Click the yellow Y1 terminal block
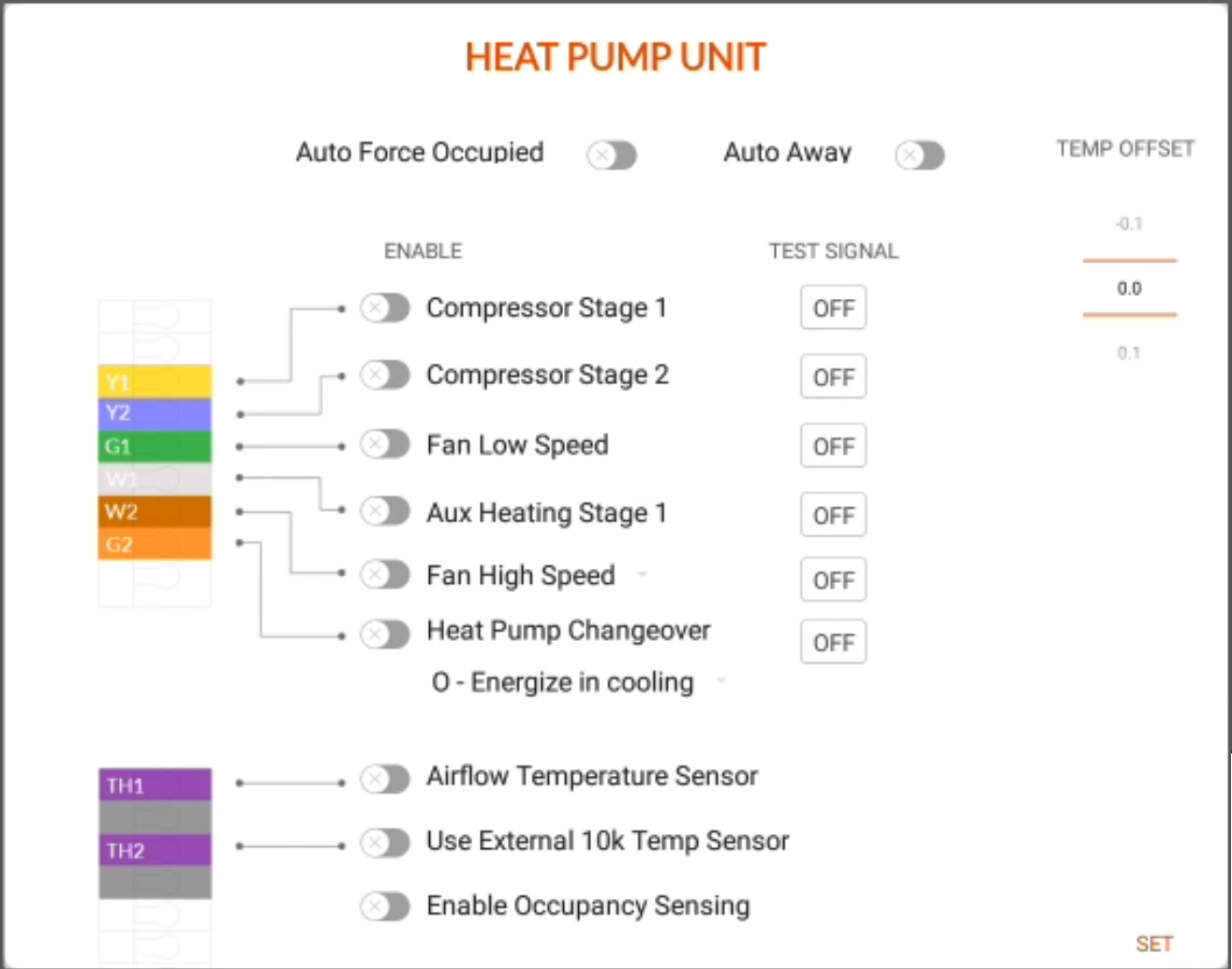The height and width of the screenshot is (969, 1232). click(155, 381)
